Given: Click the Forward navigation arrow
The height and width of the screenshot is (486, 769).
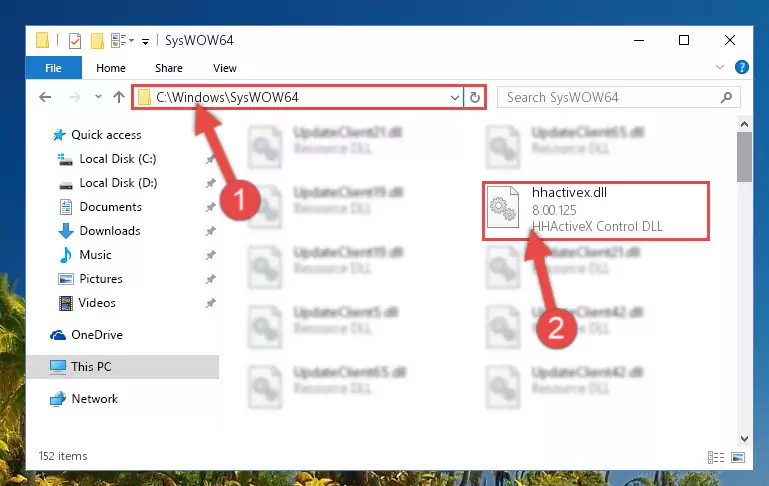Looking at the screenshot, I should [75, 97].
